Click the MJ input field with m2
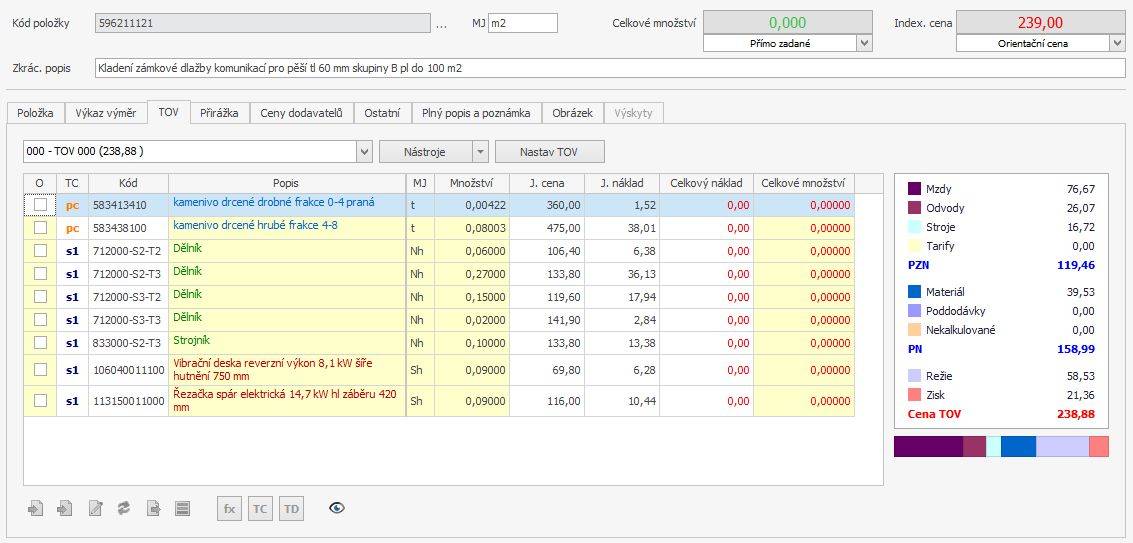 point(522,23)
